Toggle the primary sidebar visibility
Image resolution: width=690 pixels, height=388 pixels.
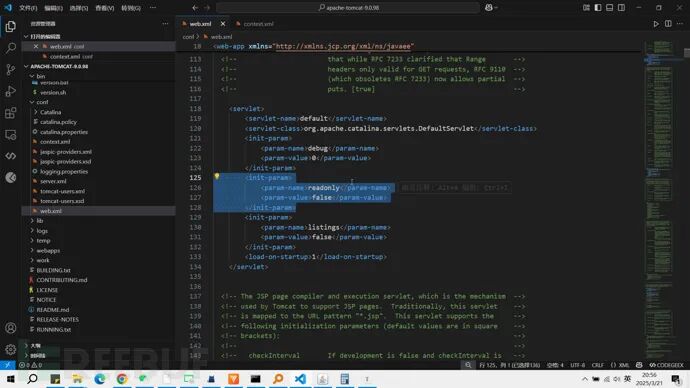(598, 7)
